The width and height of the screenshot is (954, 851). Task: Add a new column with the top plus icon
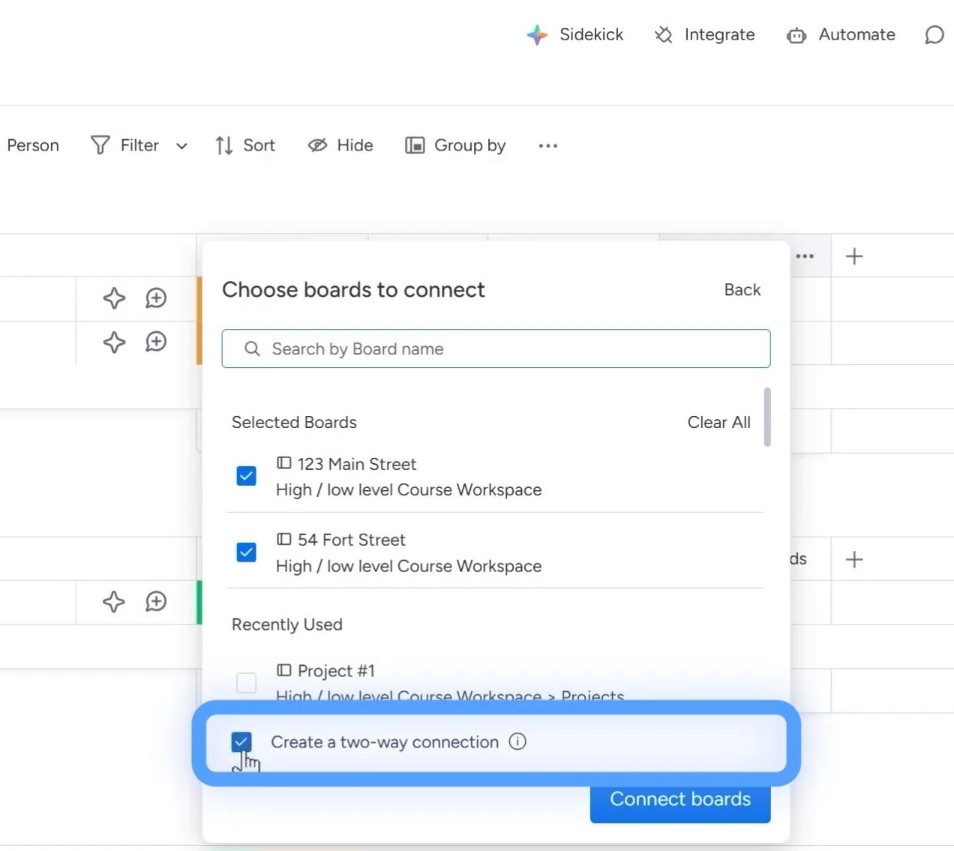pyautogui.click(x=854, y=257)
